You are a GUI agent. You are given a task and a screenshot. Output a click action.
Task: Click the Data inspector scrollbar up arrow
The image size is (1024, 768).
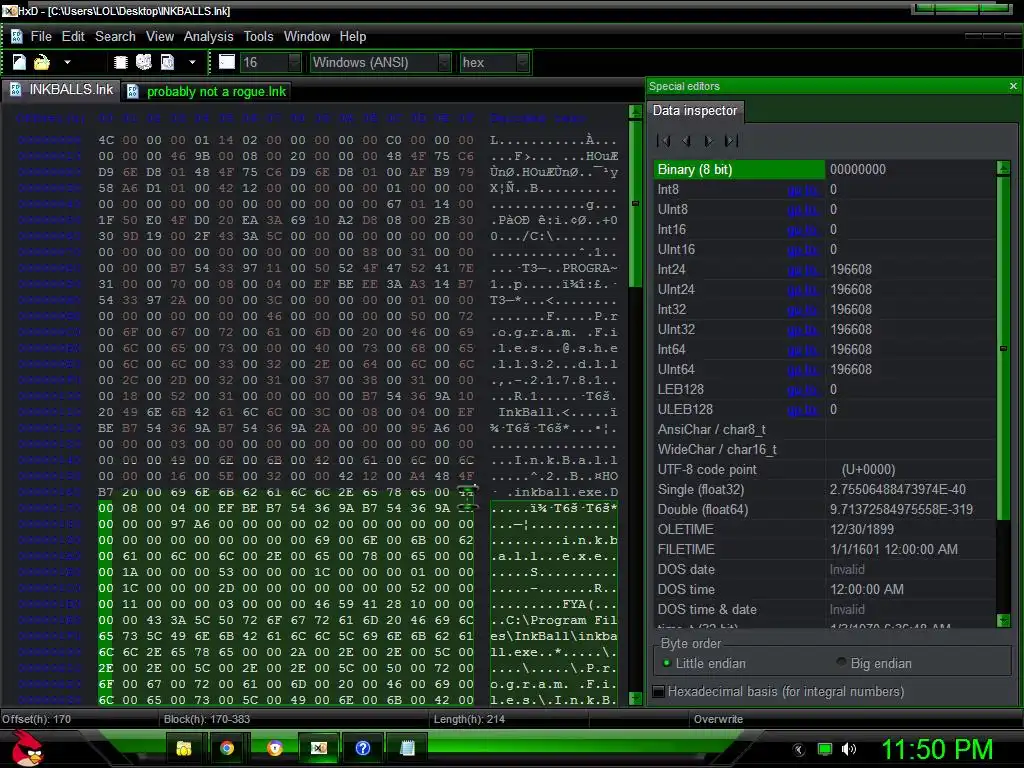[x=1004, y=168]
